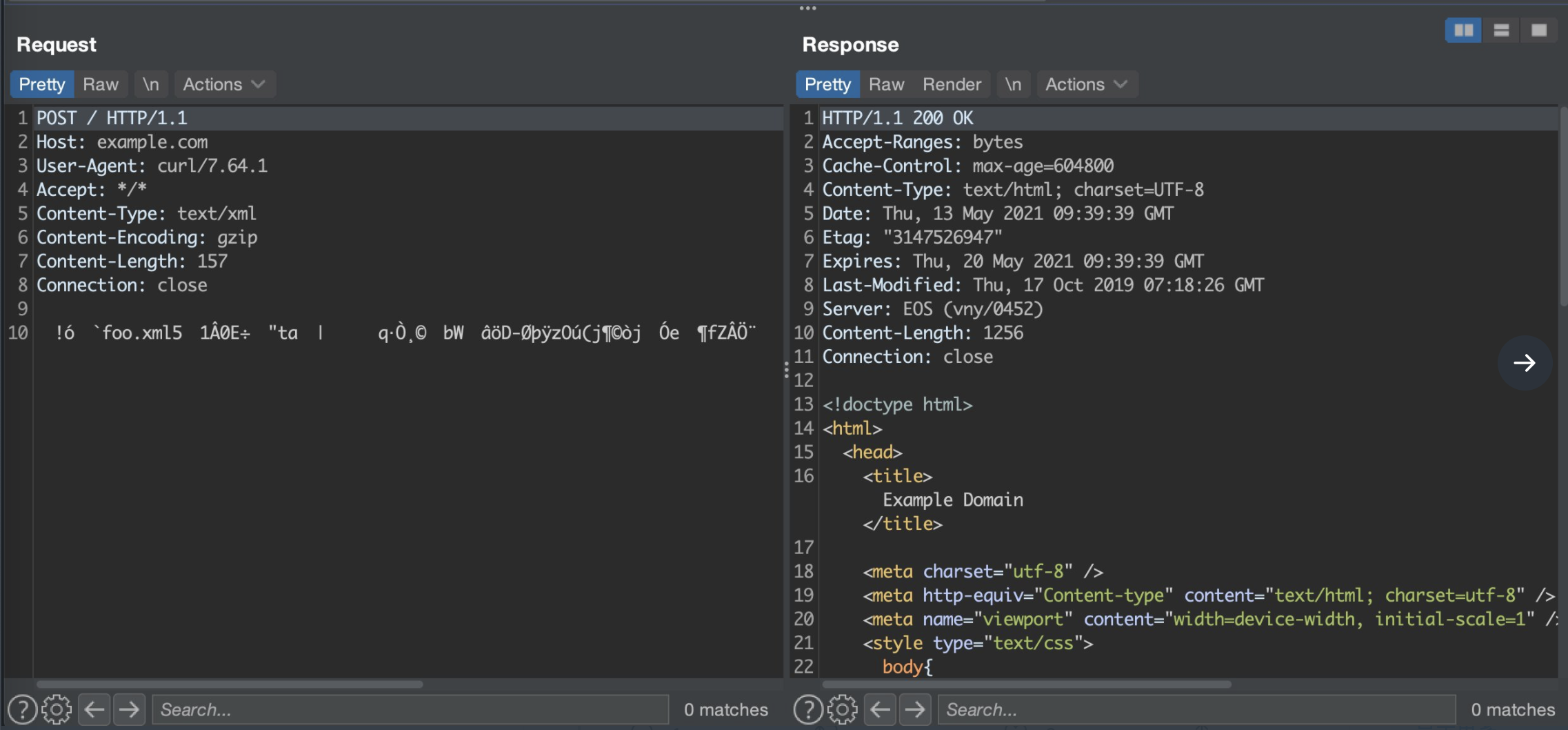Select side-by-side layout icon

pos(1463,30)
